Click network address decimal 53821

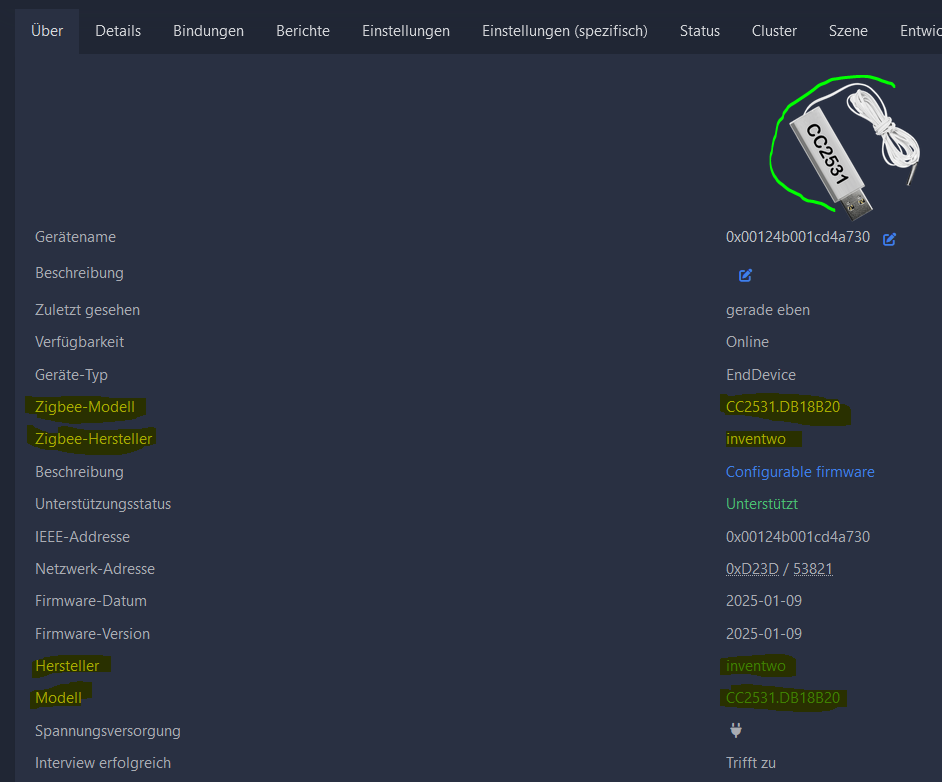point(813,569)
